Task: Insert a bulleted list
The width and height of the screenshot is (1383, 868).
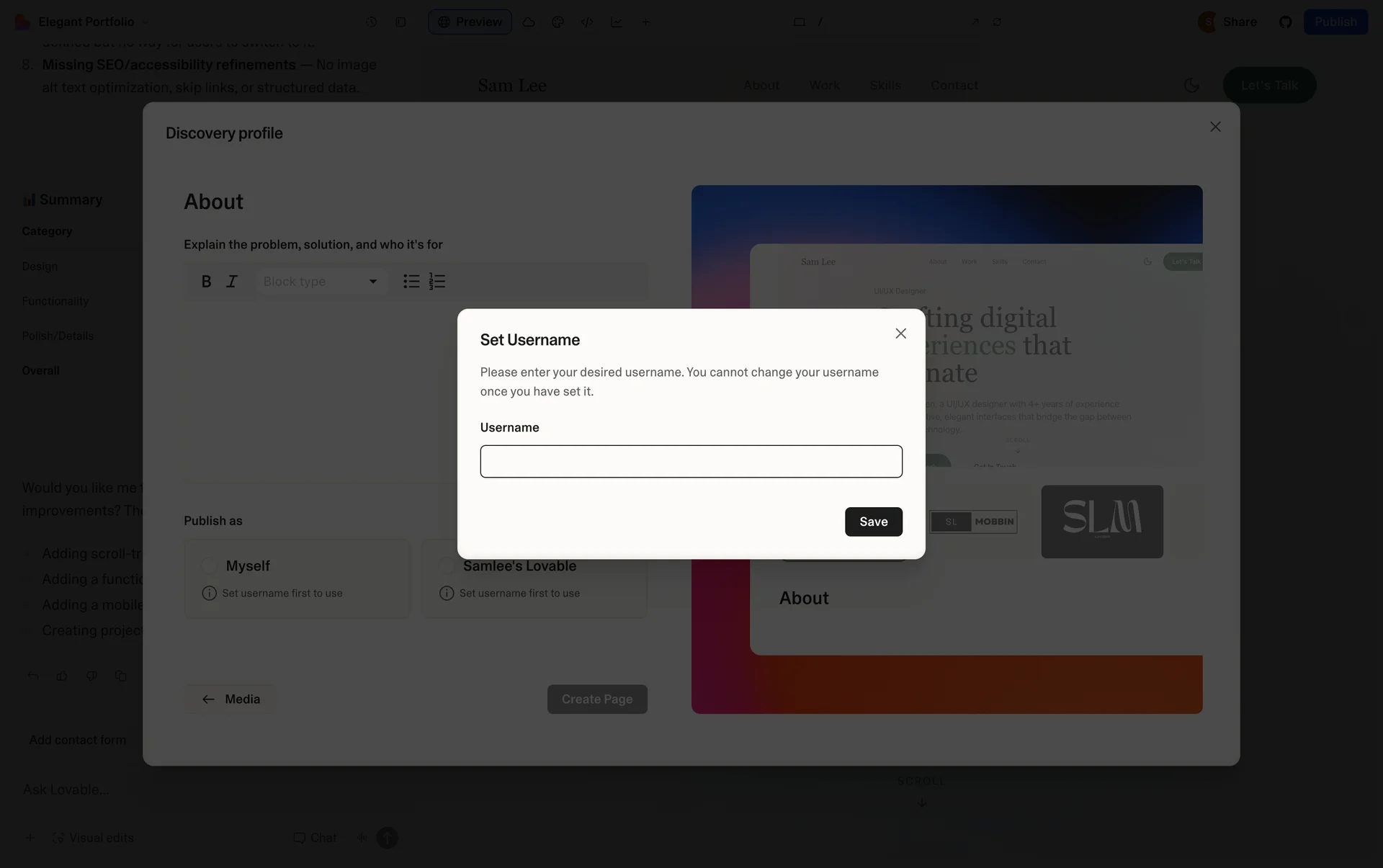Action: coord(411,282)
